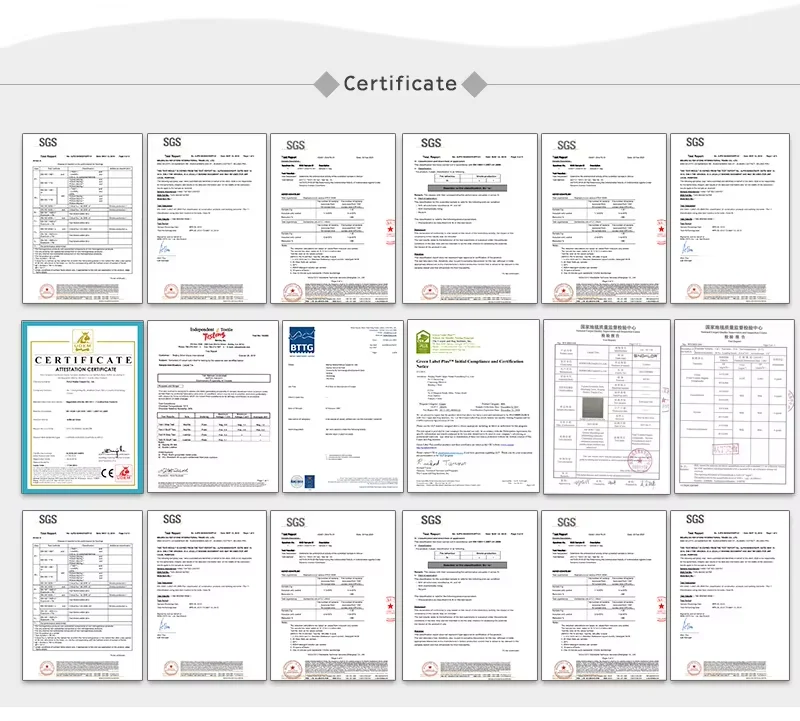Click the CE mark on the attestation certificate

pyautogui.click(x=107, y=473)
